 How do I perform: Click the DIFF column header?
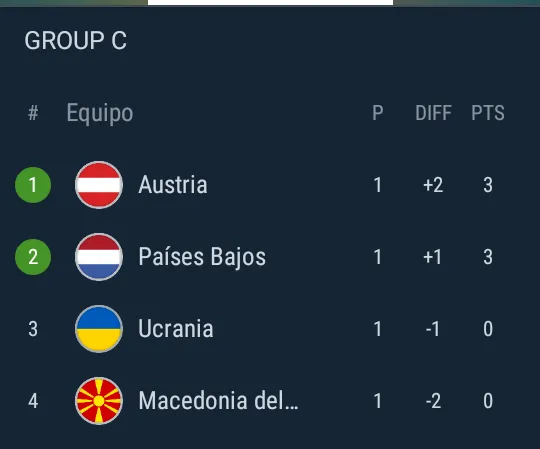click(x=433, y=113)
